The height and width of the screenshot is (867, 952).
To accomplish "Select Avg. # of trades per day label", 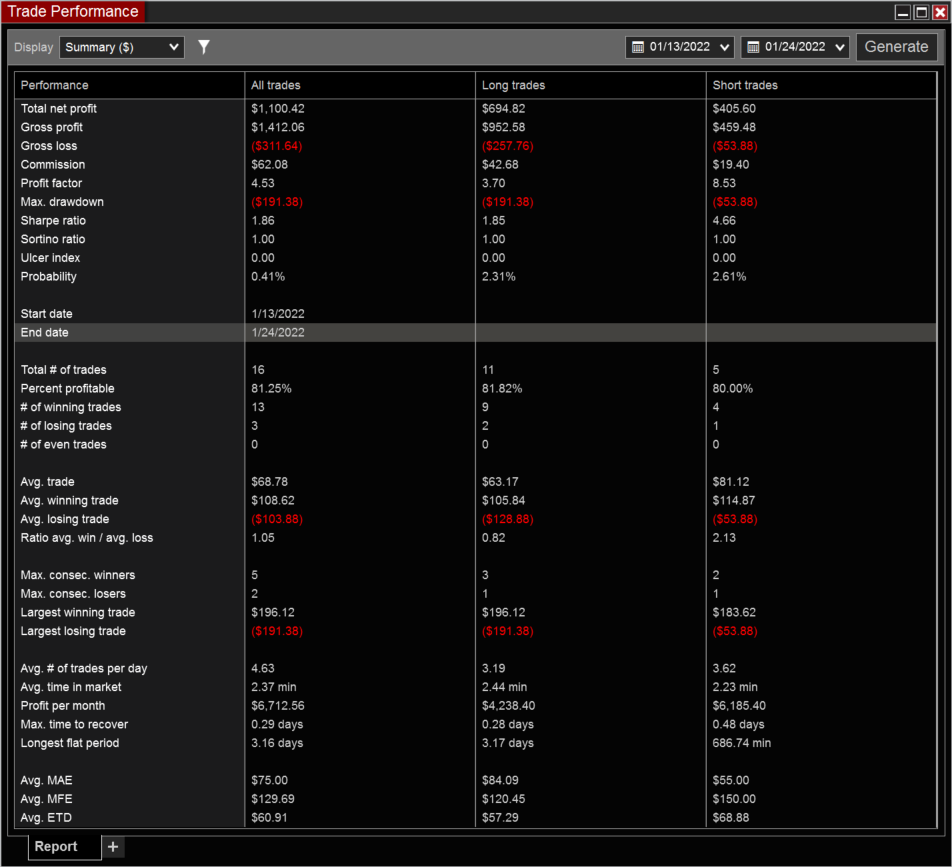I will pyautogui.click(x=84, y=668).
